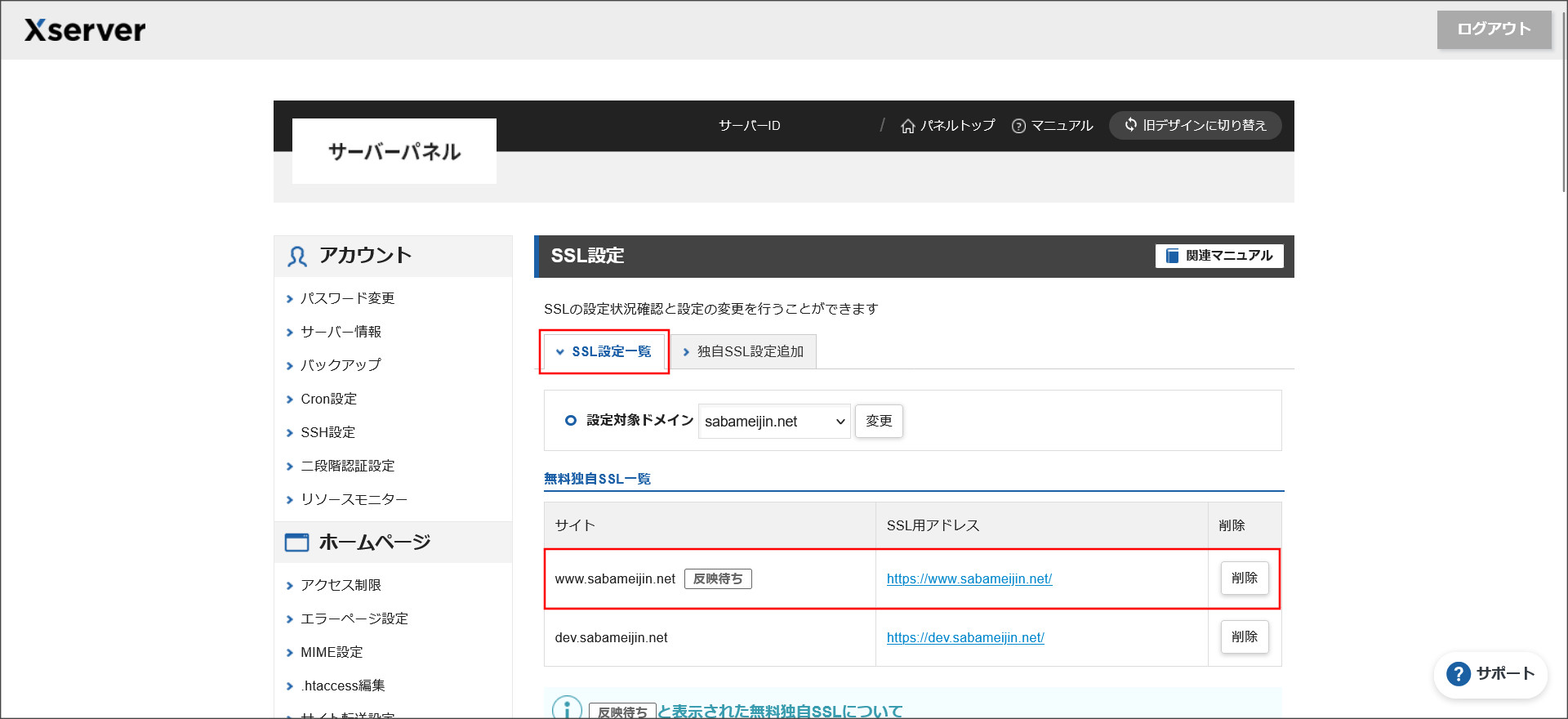The height and width of the screenshot is (719, 1568).
Task: Click the home icon beside パネルトップ
Action: 907,126
